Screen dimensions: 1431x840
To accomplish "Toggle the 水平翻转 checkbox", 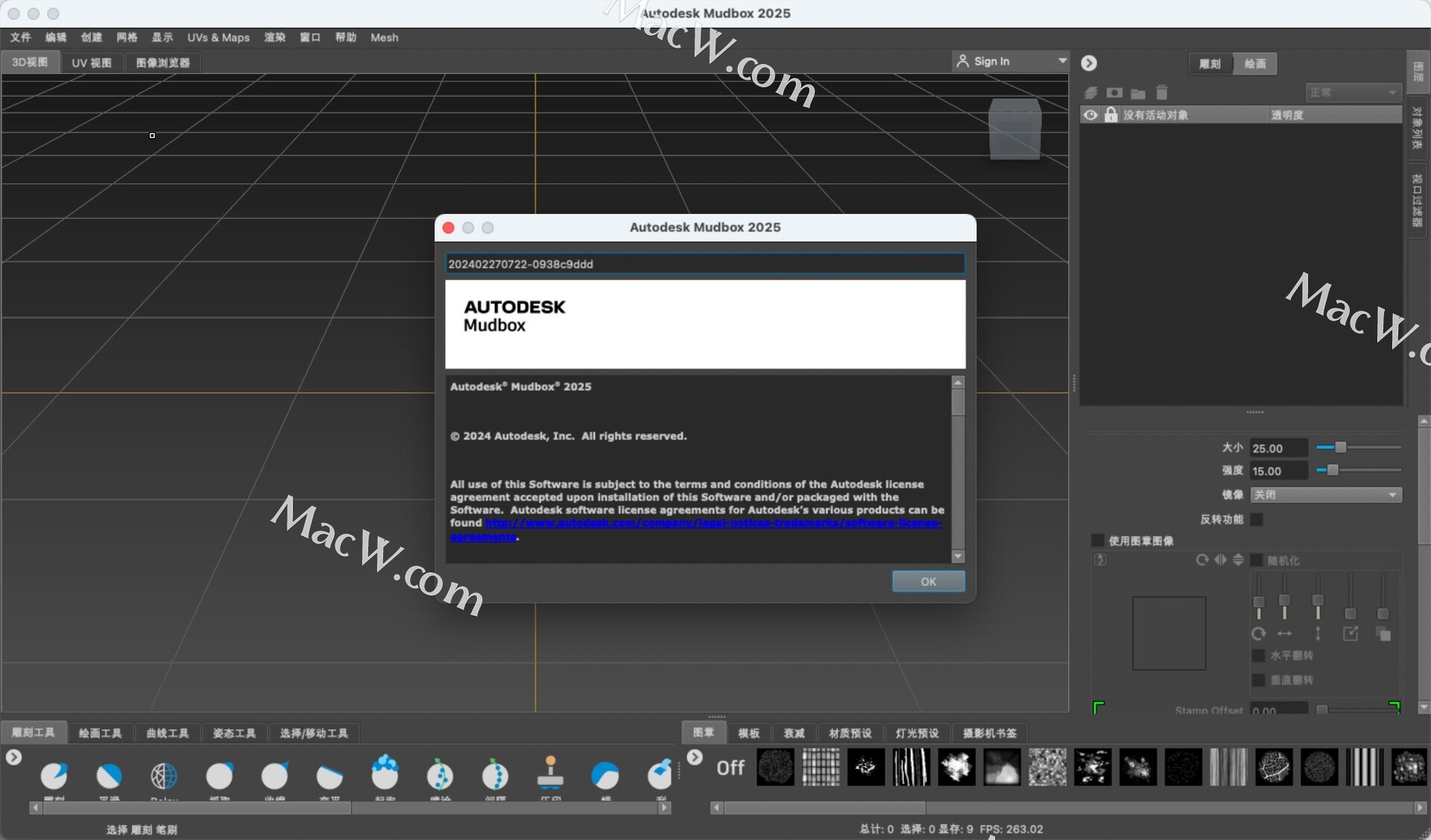I will 1258,655.
